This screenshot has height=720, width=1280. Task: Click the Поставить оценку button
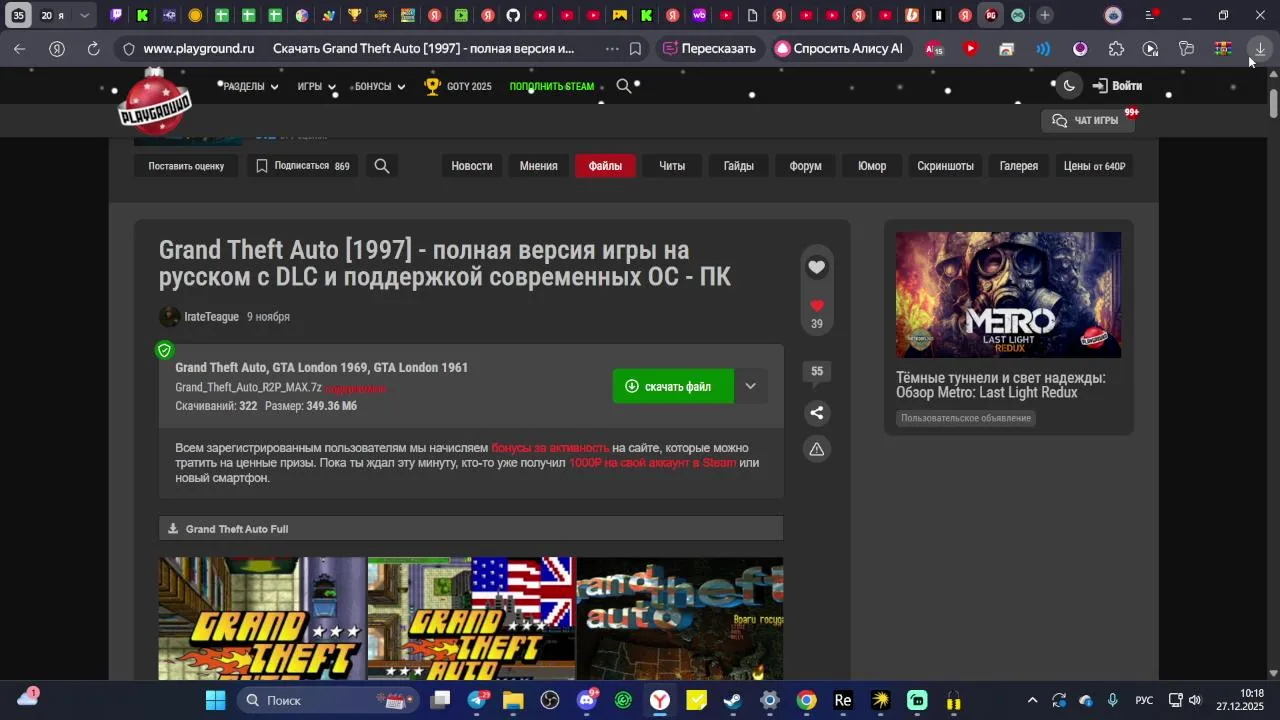(x=186, y=166)
